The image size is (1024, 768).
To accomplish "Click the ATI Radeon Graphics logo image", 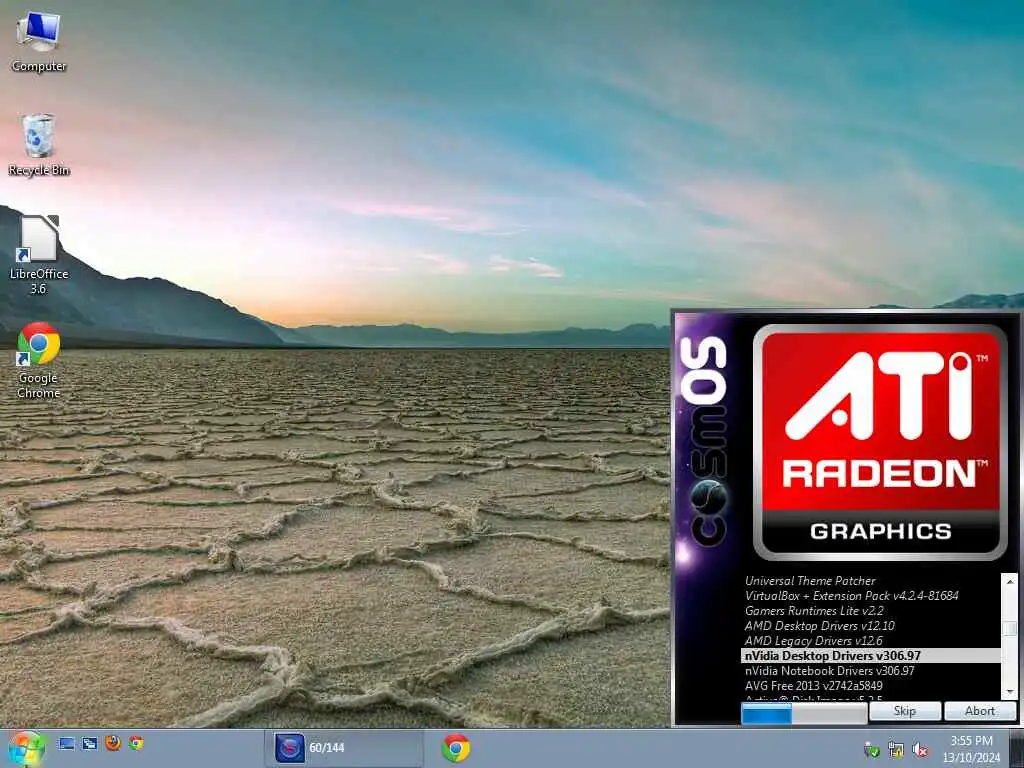I will [x=880, y=442].
